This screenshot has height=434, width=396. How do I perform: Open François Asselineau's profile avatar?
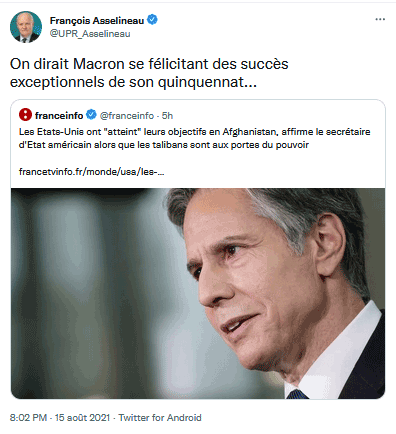pyautogui.click(x=26, y=27)
